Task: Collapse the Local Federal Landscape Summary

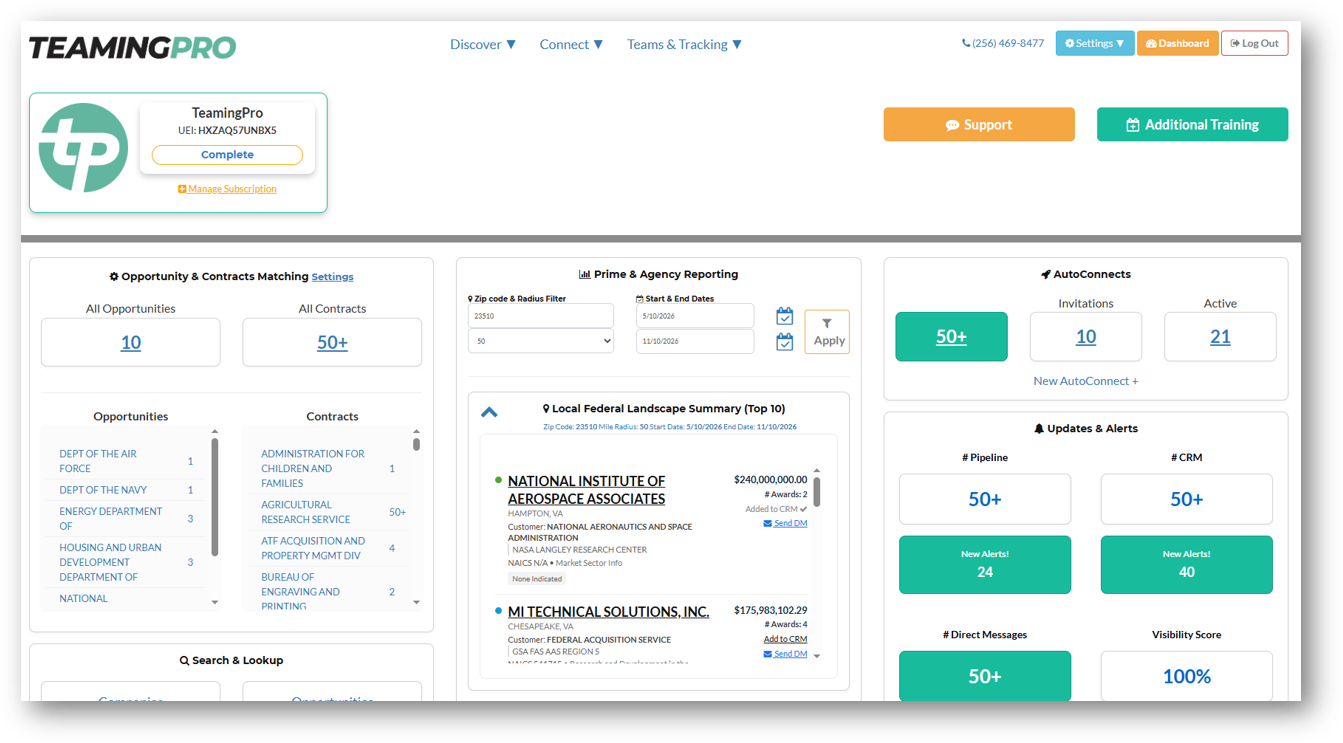Action: pos(489,412)
